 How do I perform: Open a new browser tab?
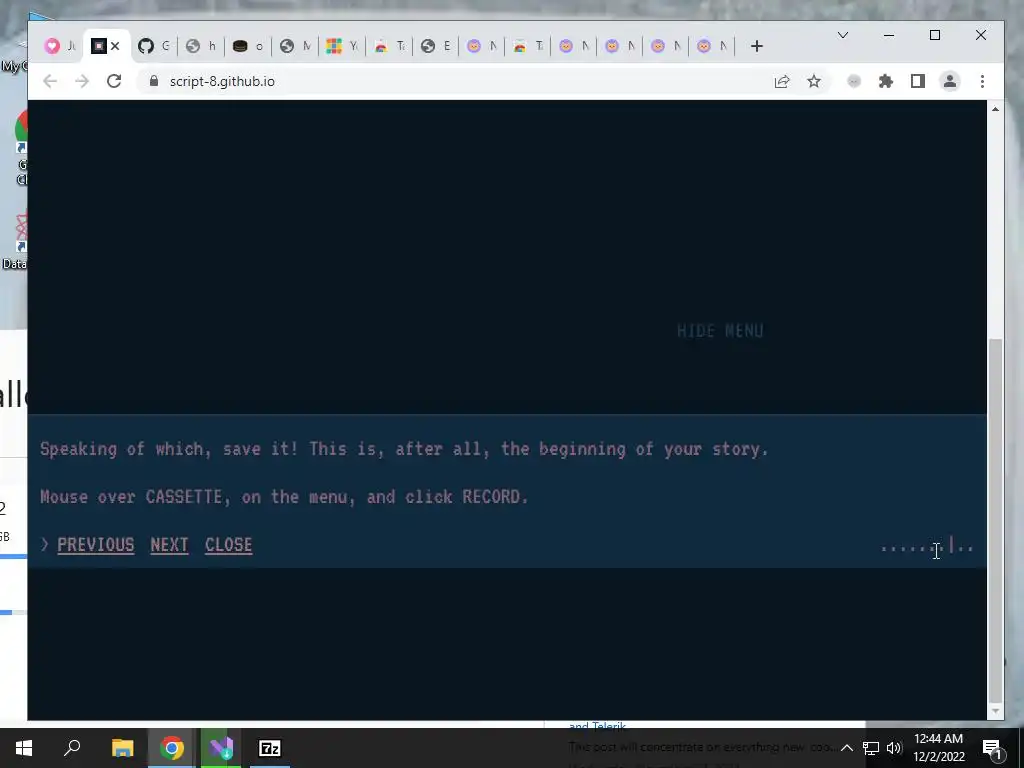[757, 46]
